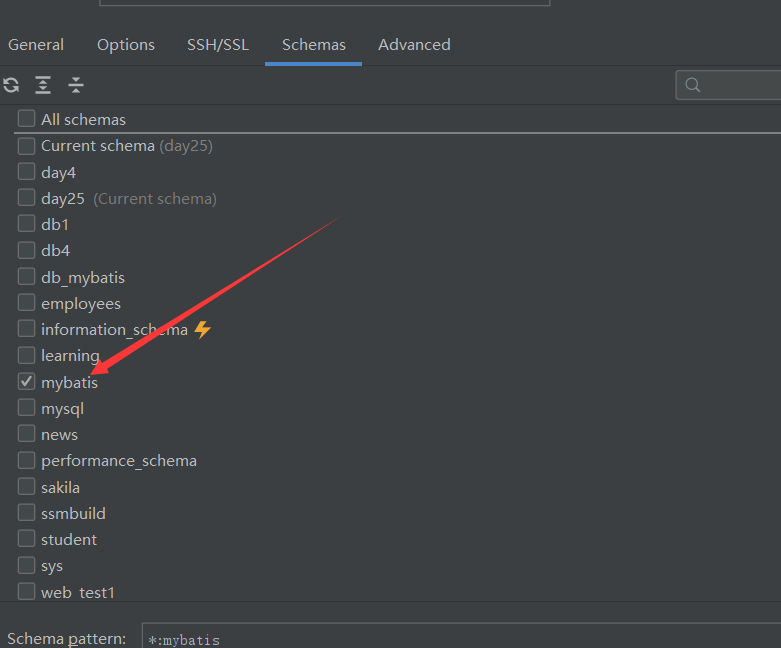Screen dimensions: 781x648
Task: Click the information_schema lightning bolt icon
Action: click(x=203, y=329)
